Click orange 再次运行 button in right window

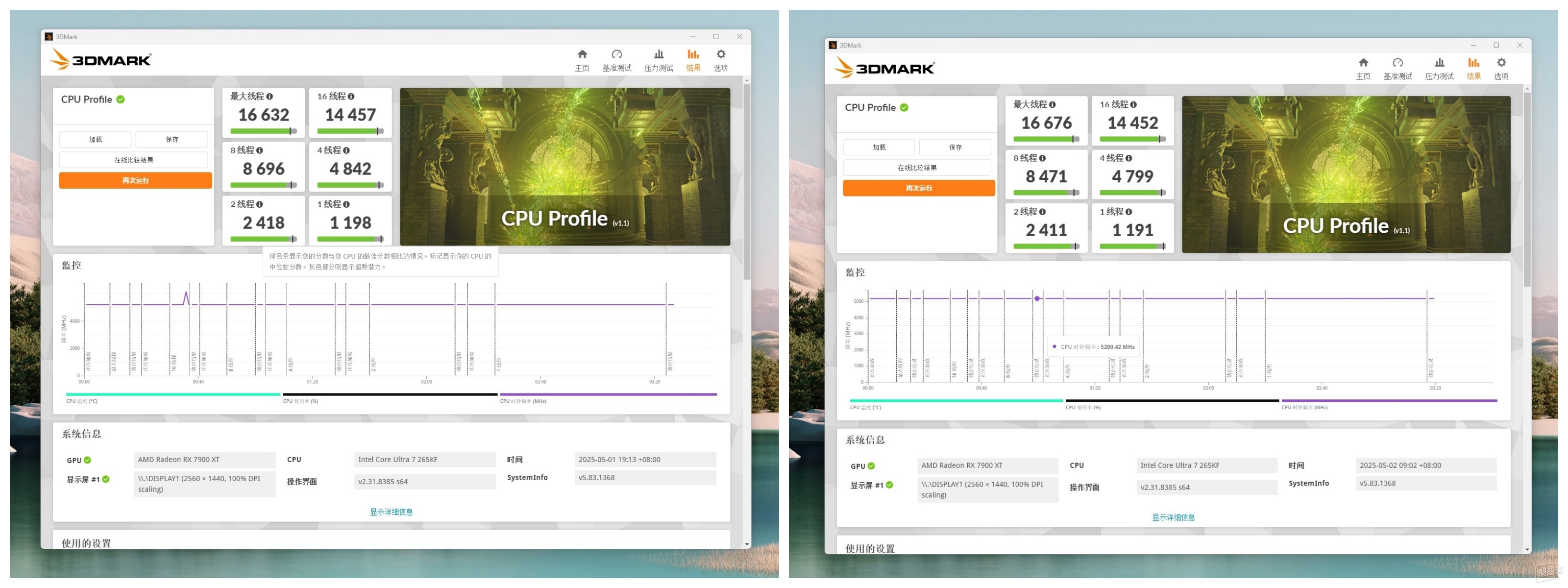click(x=919, y=188)
